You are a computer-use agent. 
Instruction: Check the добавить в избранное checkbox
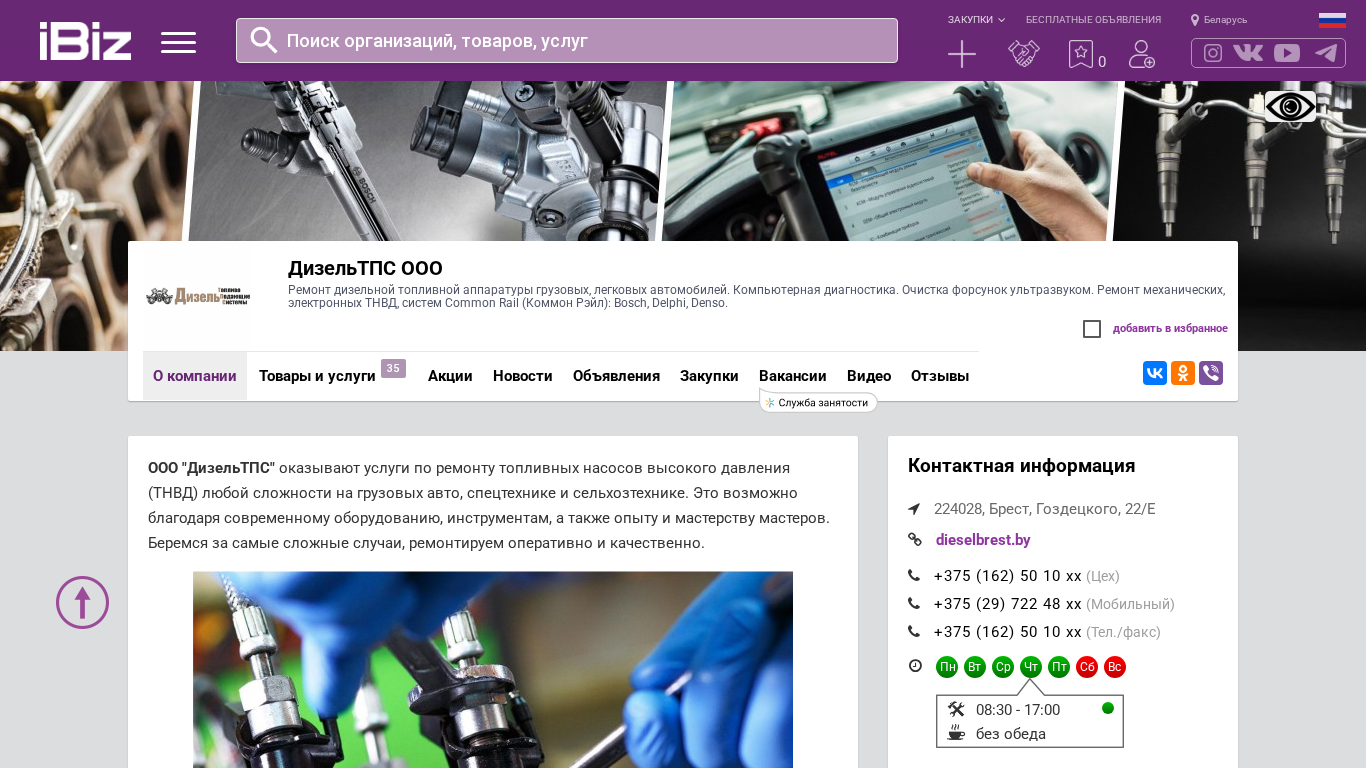(x=1092, y=329)
